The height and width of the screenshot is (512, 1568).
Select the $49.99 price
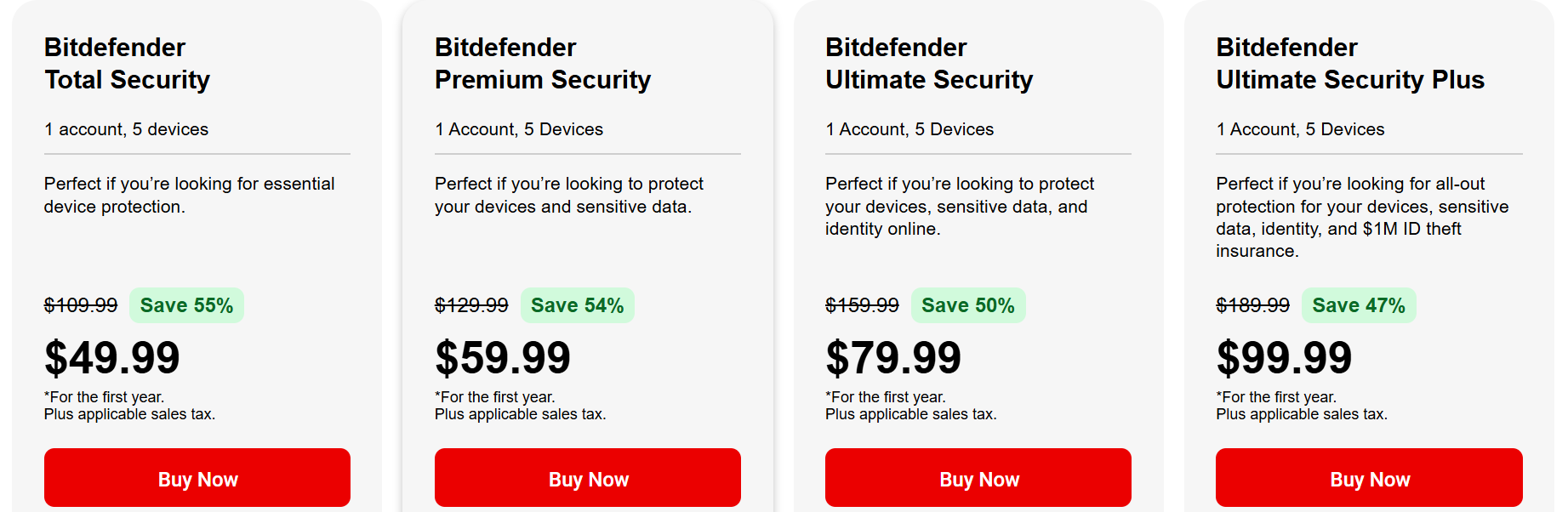coord(112,358)
